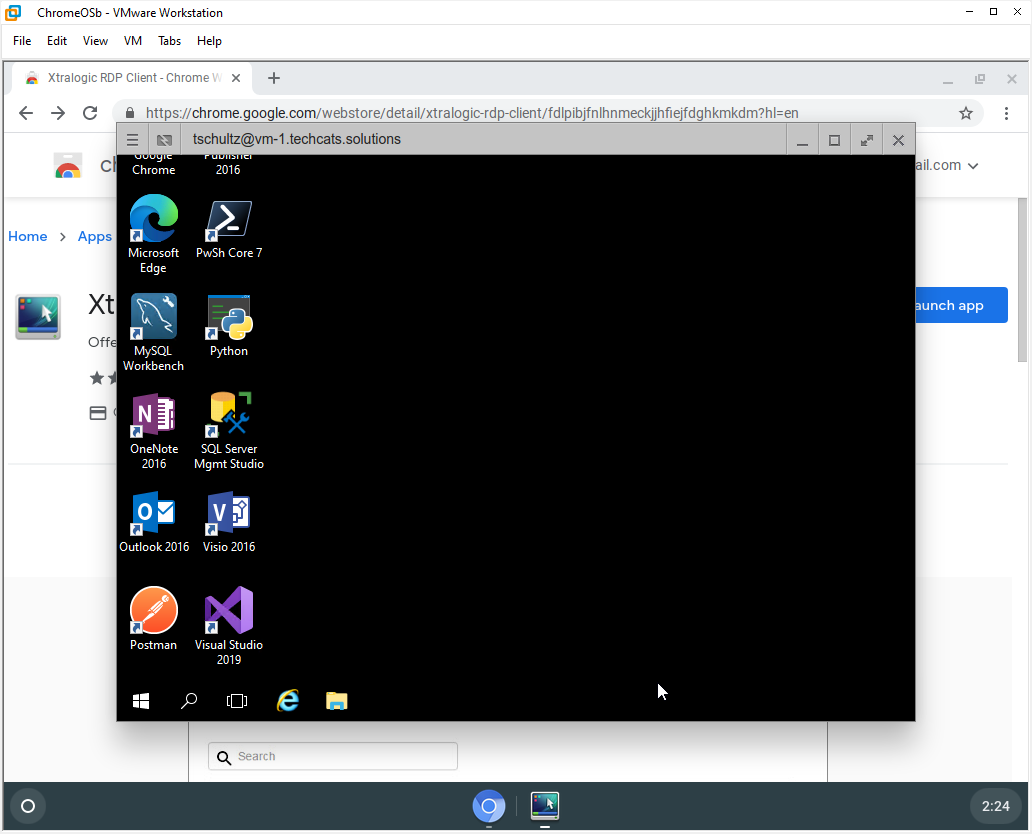Open the VMware File menu
The image size is (1032, 834).
point(22,41)
